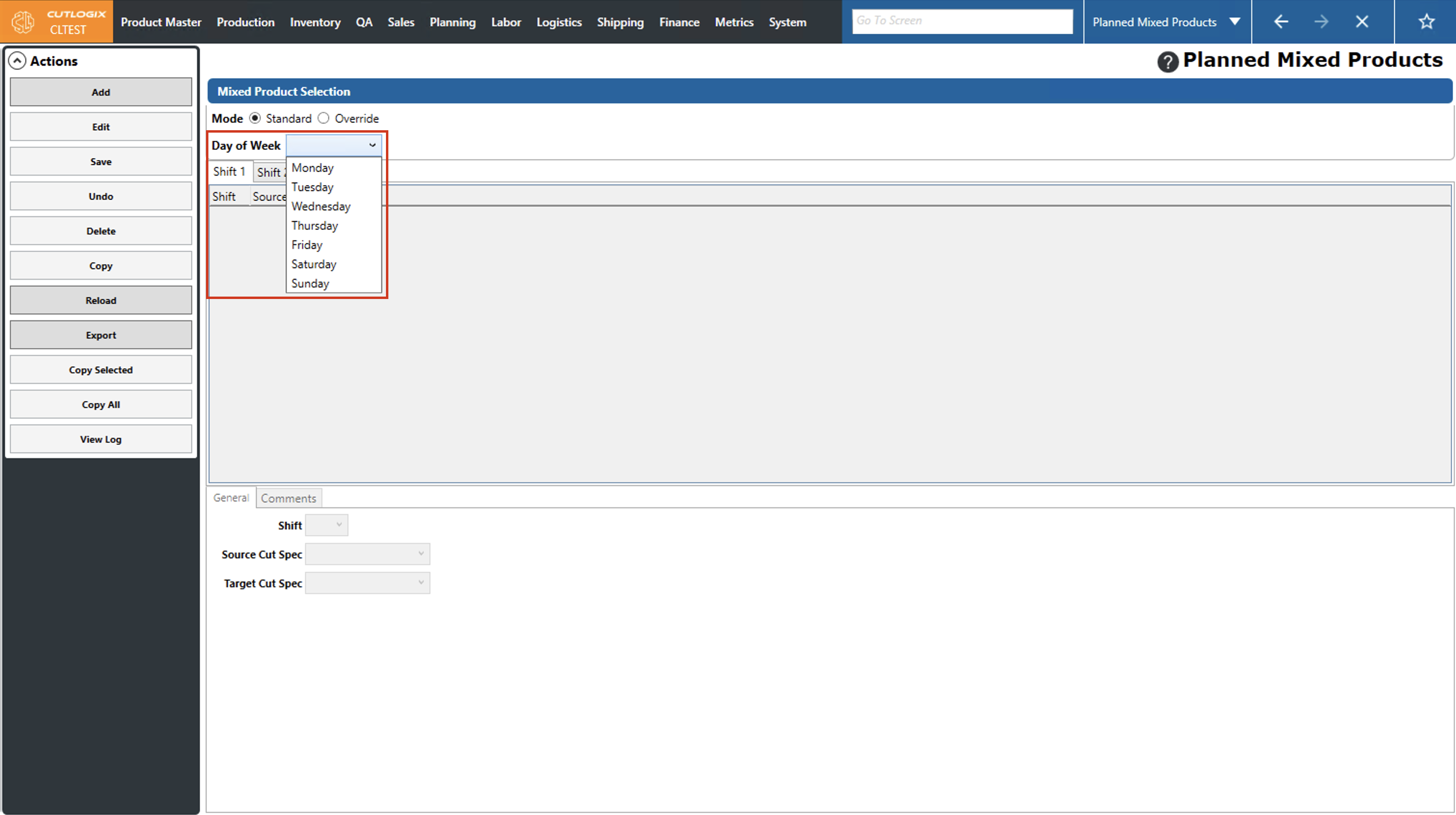Viewport: 1456px width, 815px height.
Task: Select the Standard mode radio button
Action: pyautogui.click(x=256, y=118)
